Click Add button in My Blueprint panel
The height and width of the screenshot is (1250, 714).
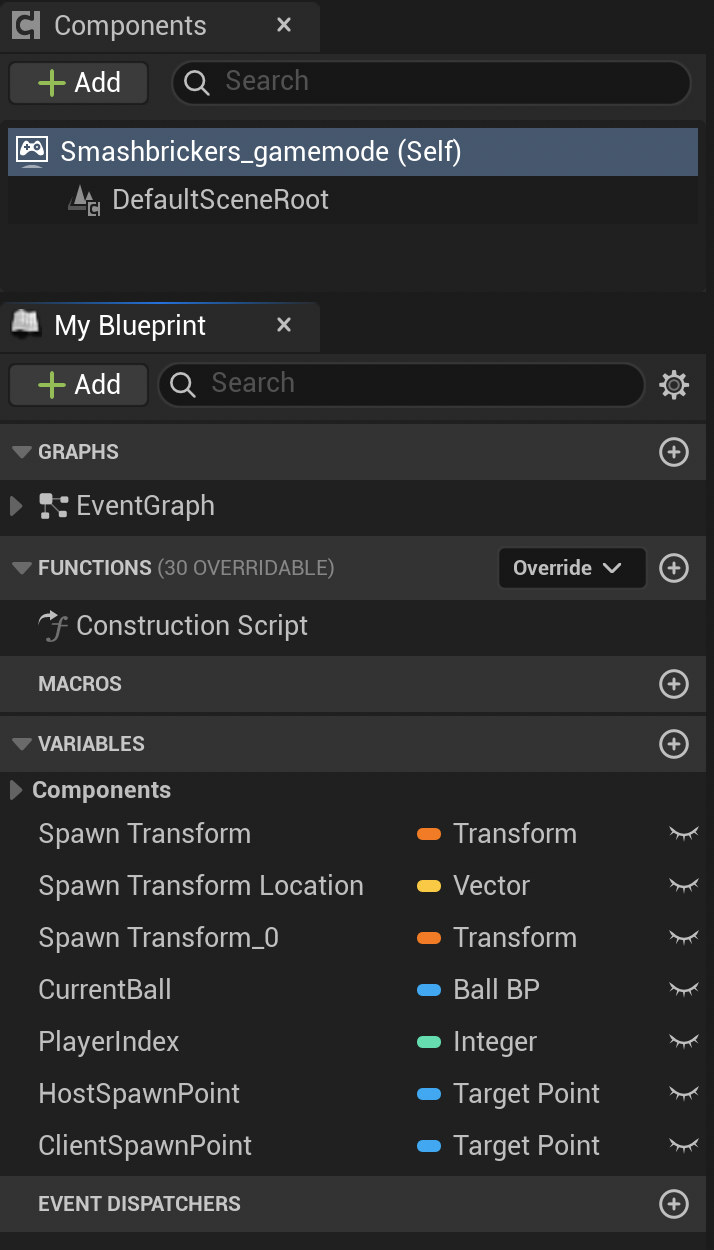[79, 385]
